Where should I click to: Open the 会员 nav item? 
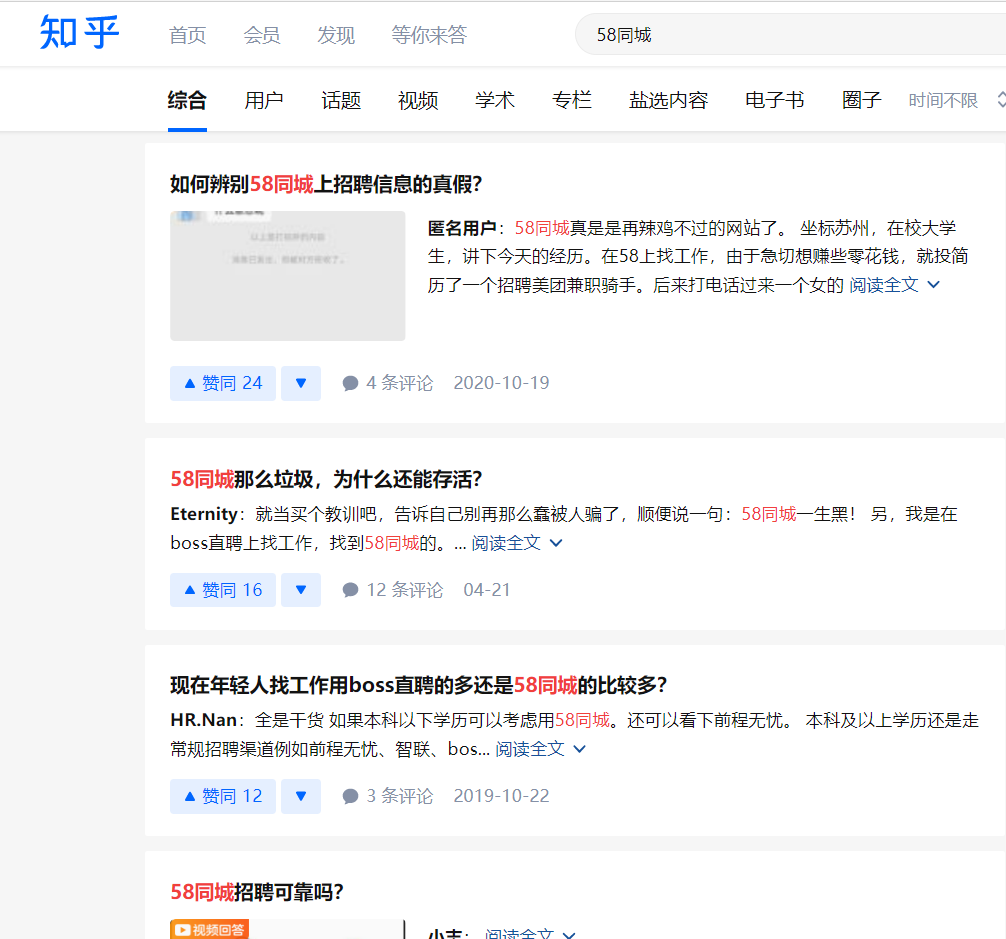(x=262, y=35)
